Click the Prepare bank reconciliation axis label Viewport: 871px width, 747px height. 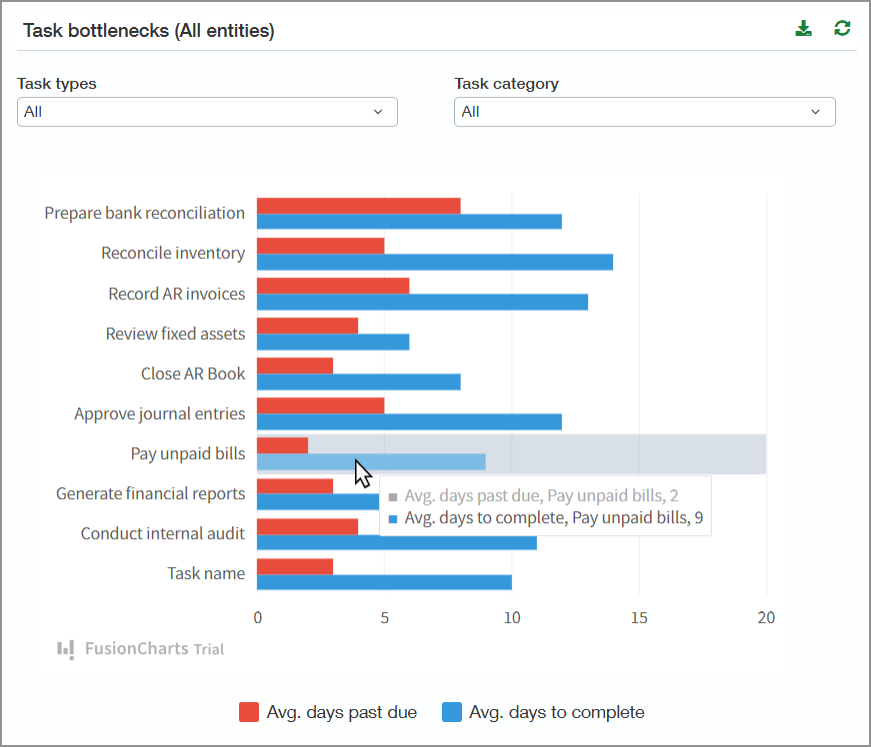click(x=143, y=213)
